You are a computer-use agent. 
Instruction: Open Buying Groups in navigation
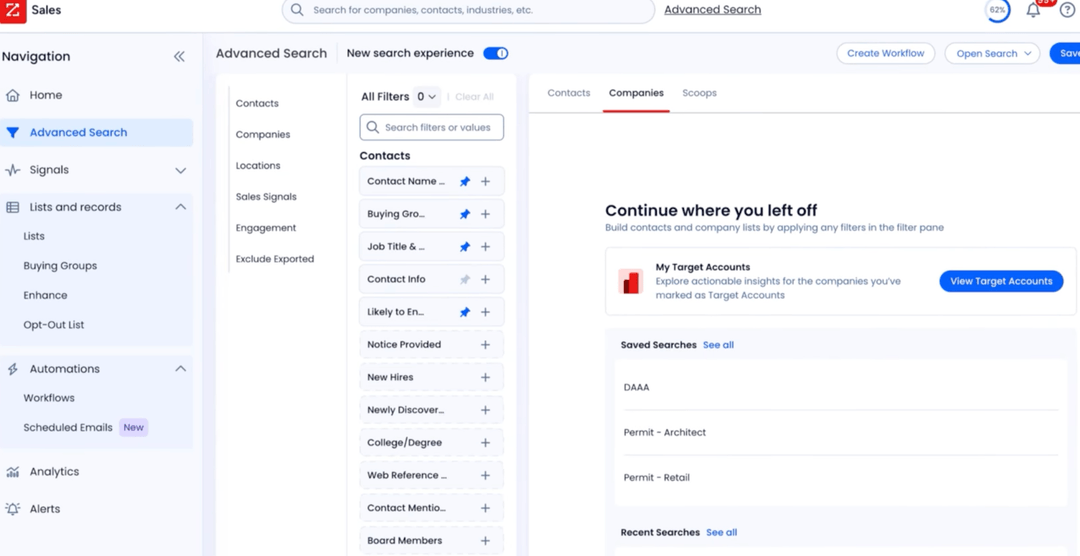click(x=60, y=265)
